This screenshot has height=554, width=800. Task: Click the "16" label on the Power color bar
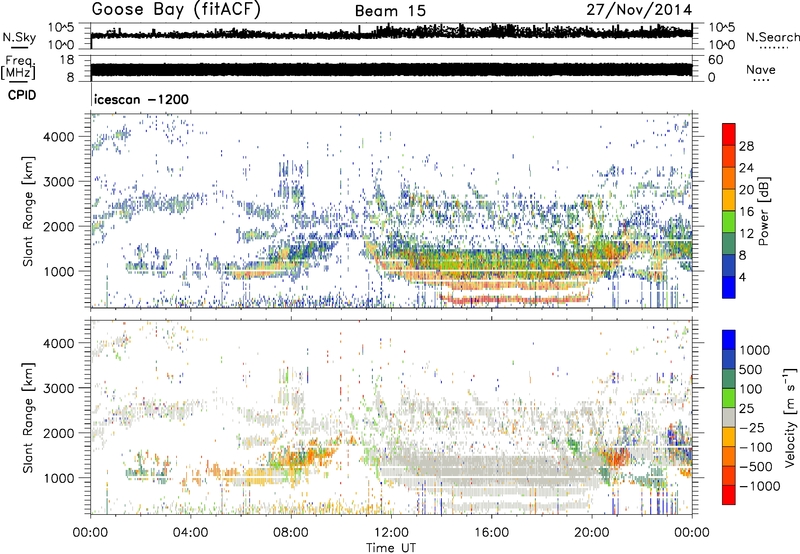coord(746,212)
